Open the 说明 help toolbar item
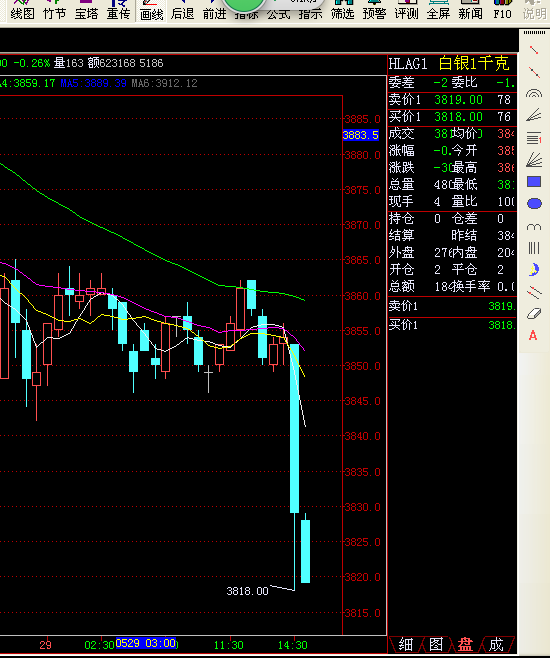550x658 pixels. [x=534, y=10]
